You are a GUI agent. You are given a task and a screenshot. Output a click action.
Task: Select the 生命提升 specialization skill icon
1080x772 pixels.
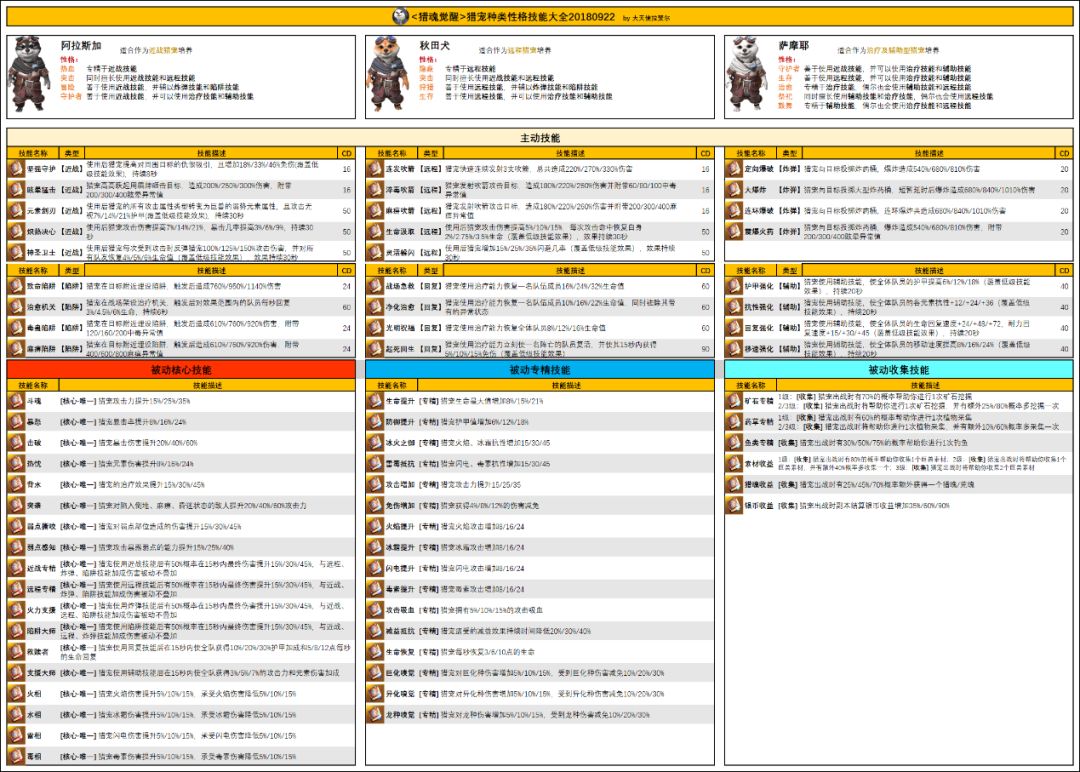(375, 400)
